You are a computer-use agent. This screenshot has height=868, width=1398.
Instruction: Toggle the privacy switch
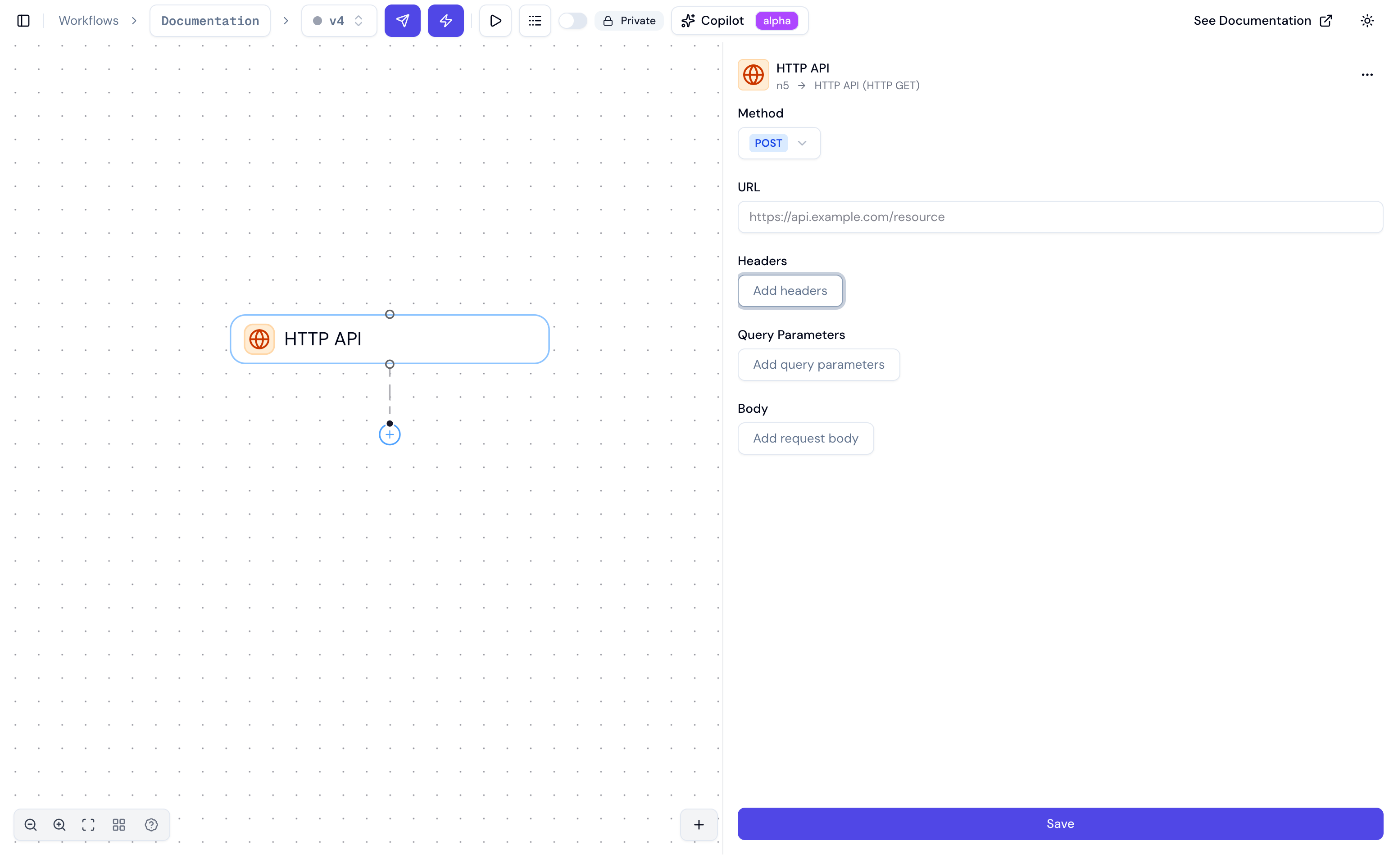pyautogui.click(x=572, y=21)
